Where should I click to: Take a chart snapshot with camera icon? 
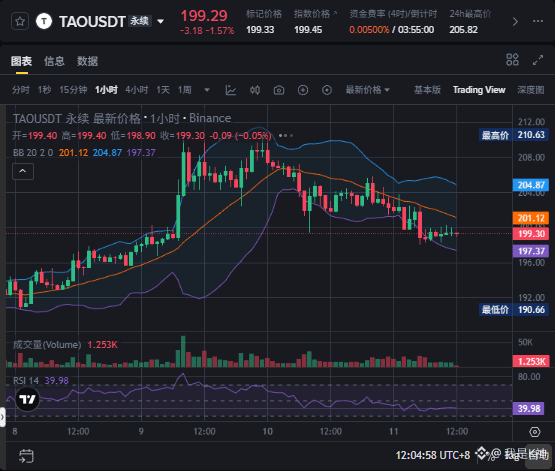click(279, 90)
